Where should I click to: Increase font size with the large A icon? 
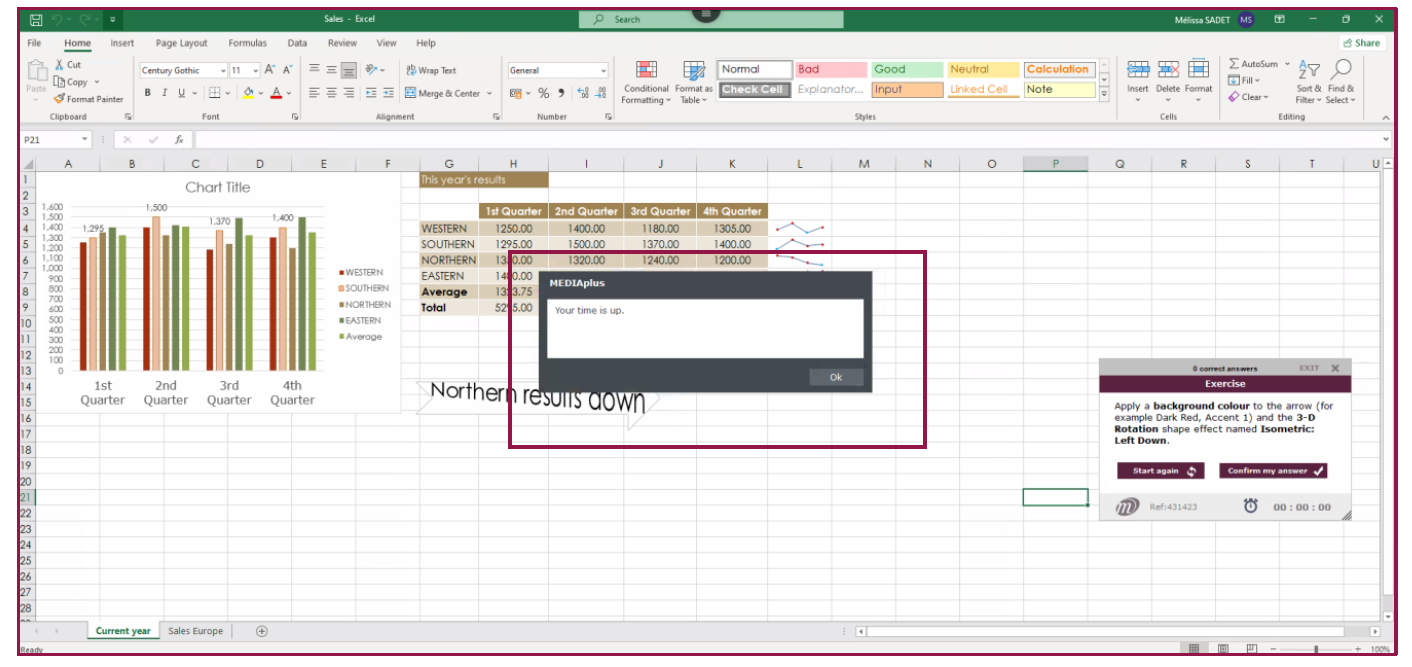tap(270, 70)
